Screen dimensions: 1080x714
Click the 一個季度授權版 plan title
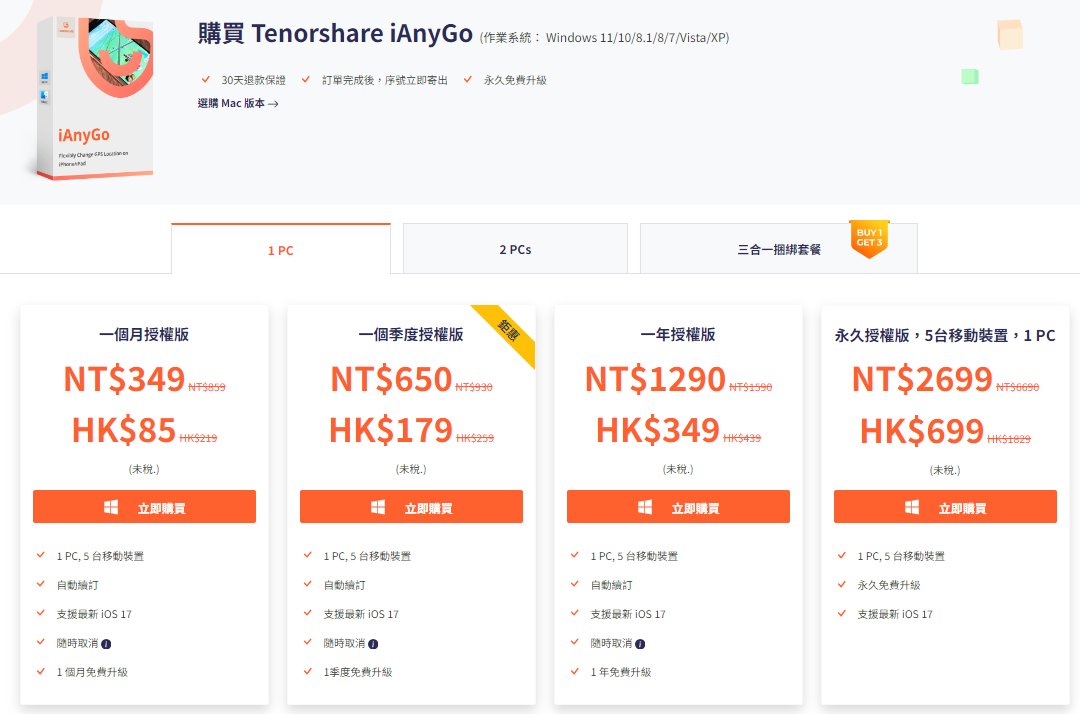click(x=411, y=335)
